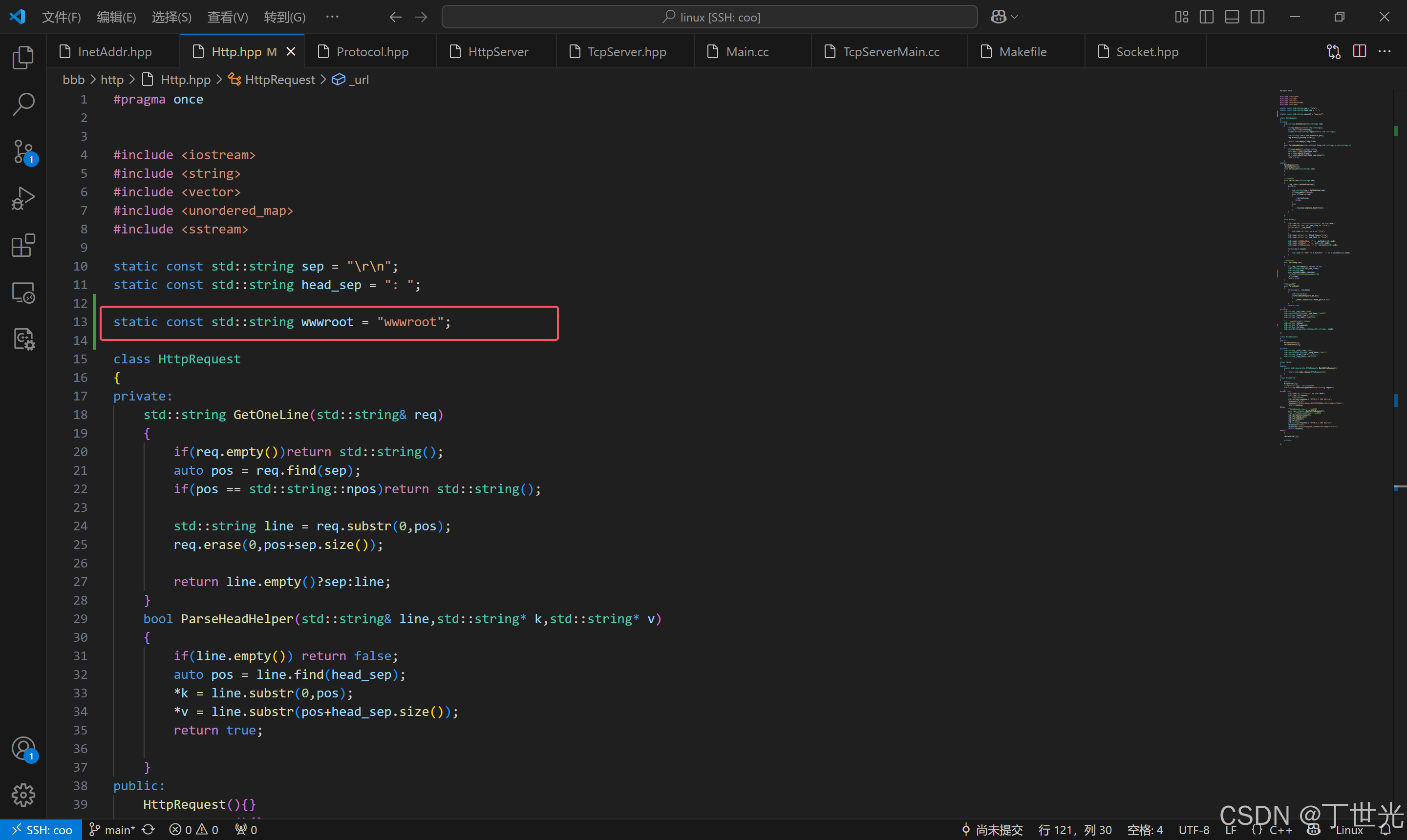Image resolution: width=1407 pixels, height=840 pixels.
Task: Toggle the secondary side bar layout button
Action: click(x=1257, y=17)
